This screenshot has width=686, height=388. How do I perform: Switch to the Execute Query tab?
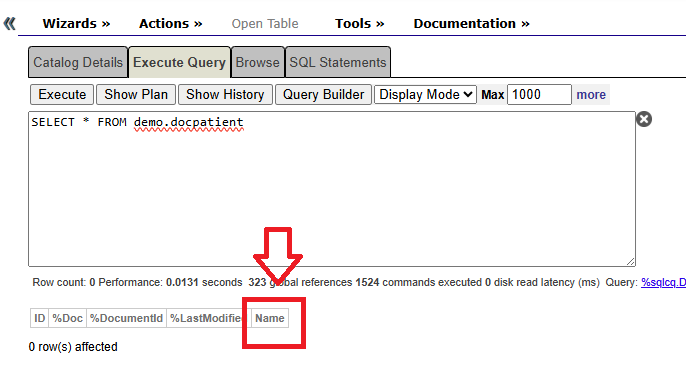[179, 62]
